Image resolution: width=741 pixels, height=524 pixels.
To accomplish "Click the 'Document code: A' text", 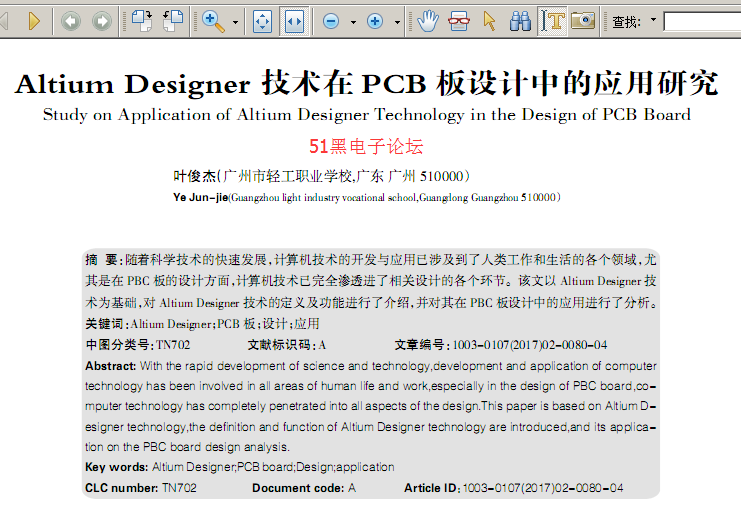I will pos(304,488).
